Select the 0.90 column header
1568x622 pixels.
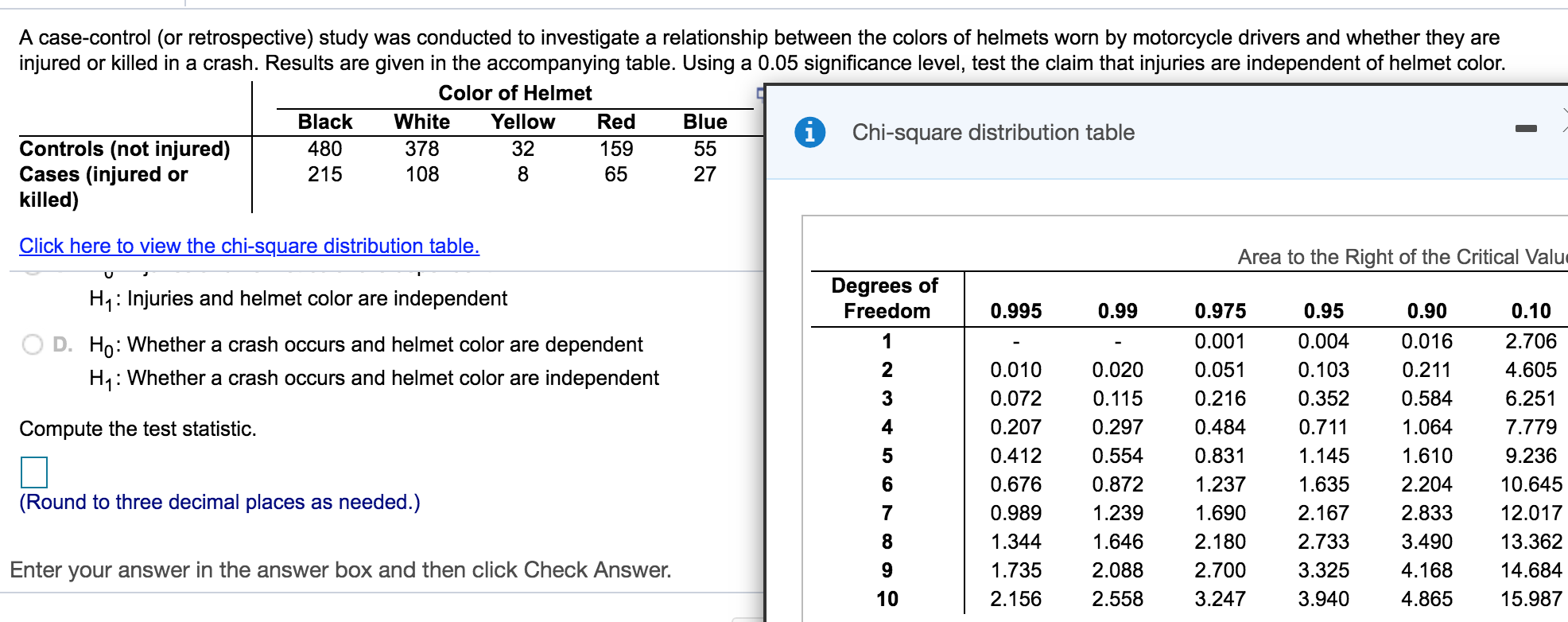[x=1426, y=311]
